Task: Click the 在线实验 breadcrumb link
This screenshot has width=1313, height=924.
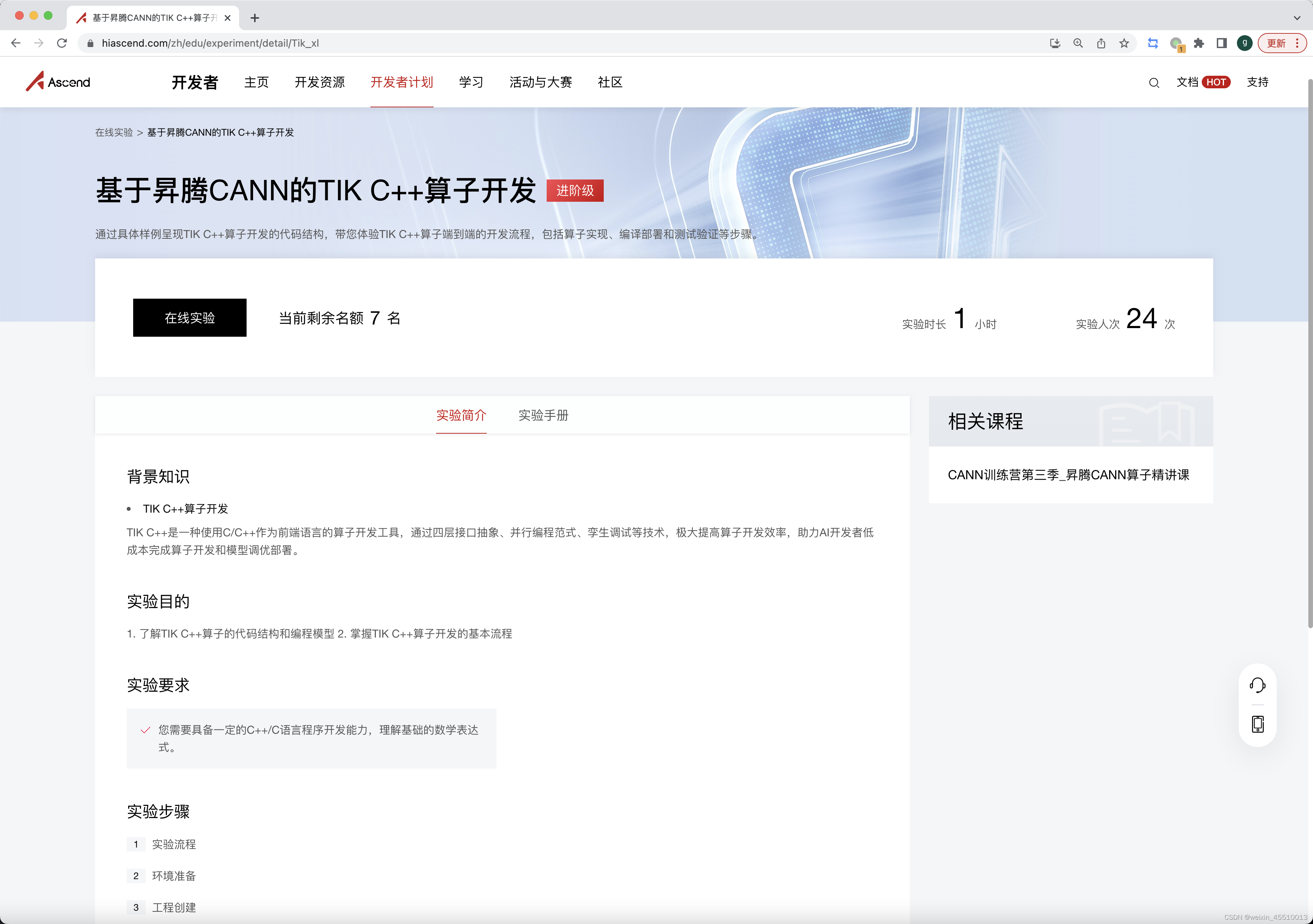Action: point(114,133)
